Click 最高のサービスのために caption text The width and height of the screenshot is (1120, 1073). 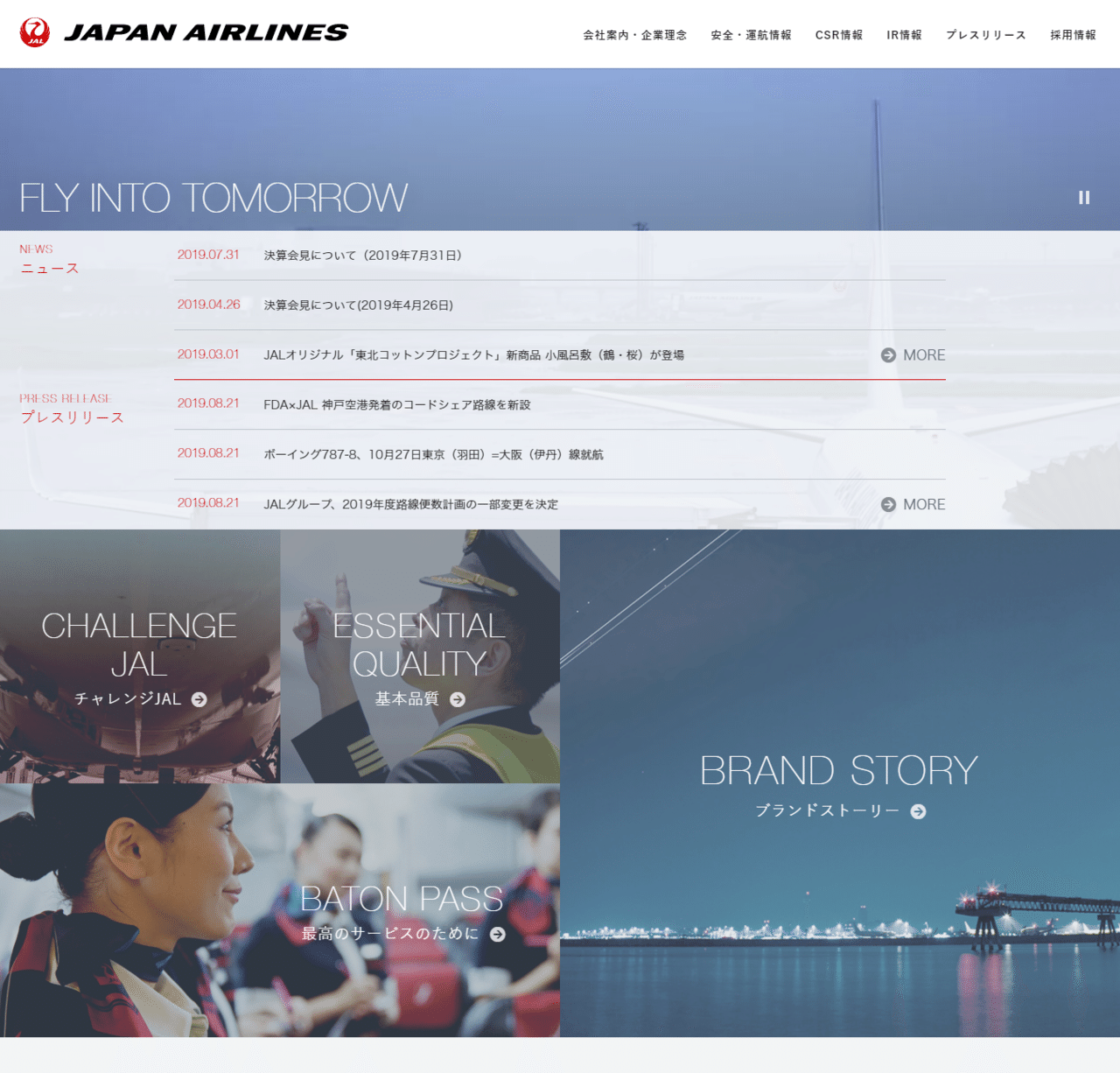pyautogui.click(x=390, y=934)
